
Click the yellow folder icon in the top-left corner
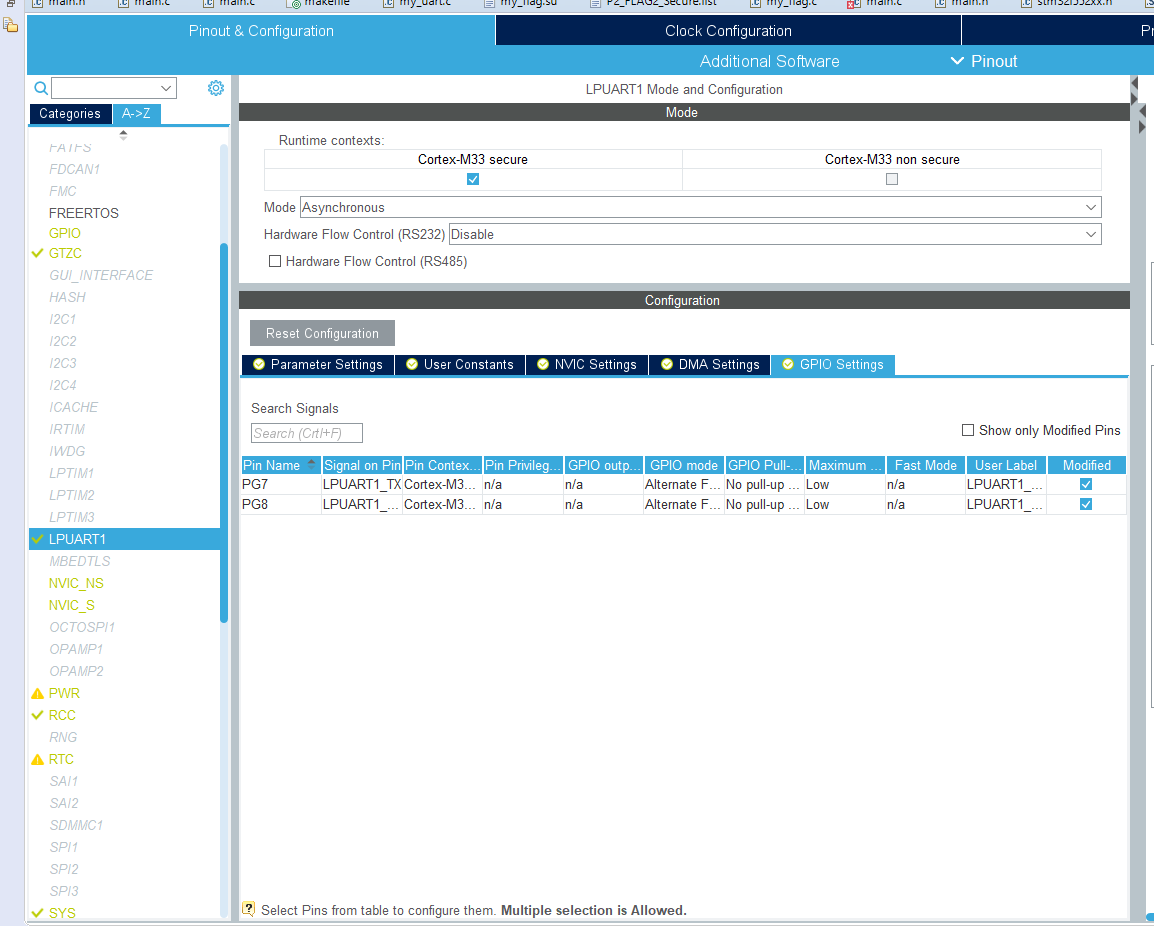(x=11, y=25)
